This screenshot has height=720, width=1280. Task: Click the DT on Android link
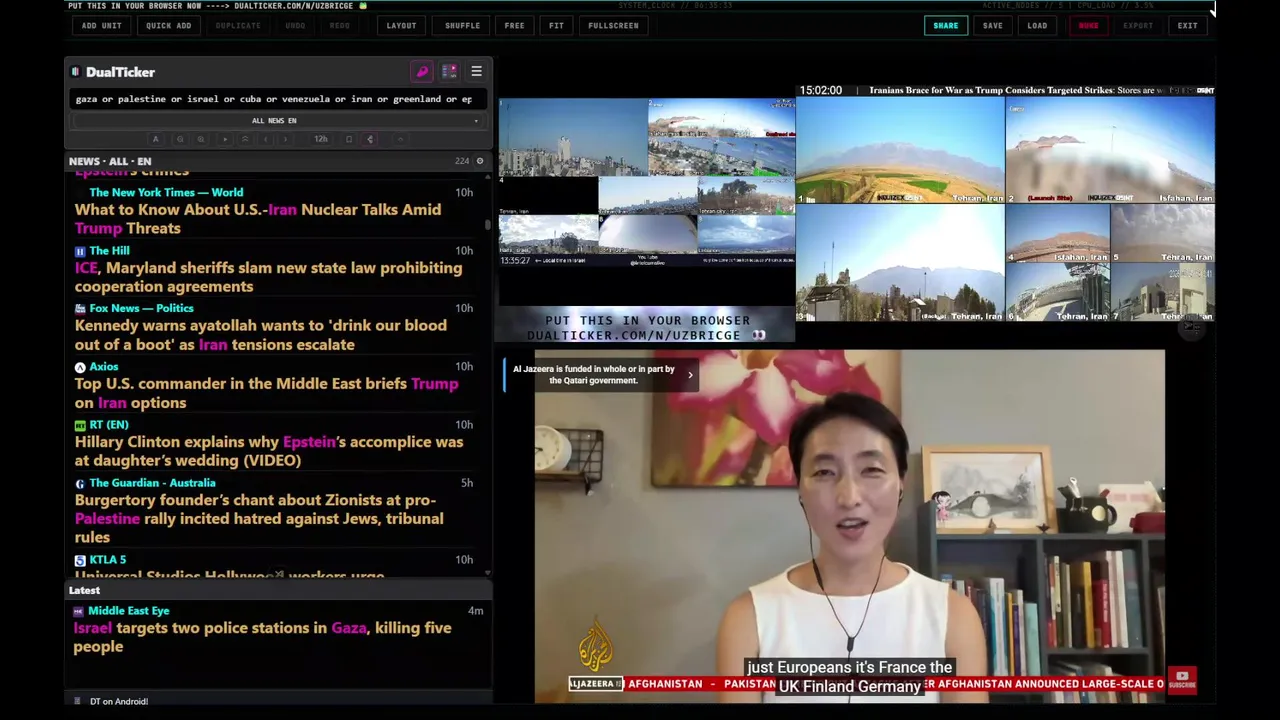click(119, 701)
